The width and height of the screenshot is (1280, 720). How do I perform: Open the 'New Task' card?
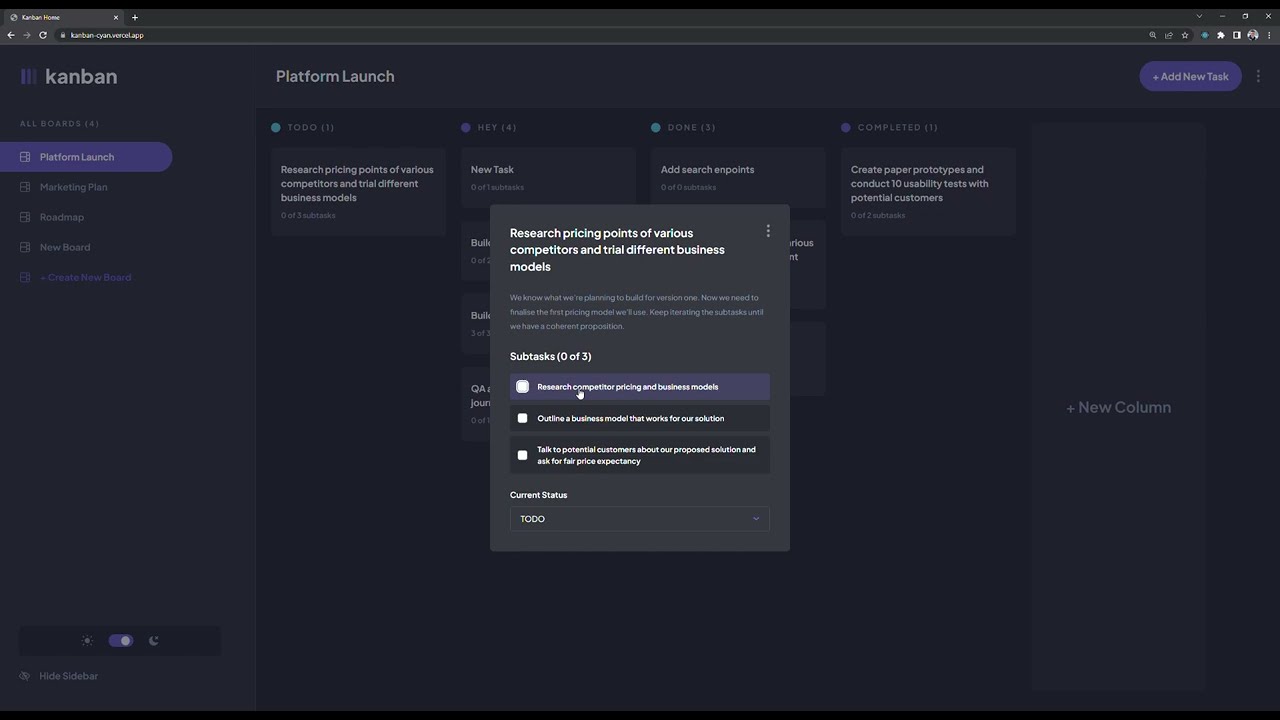pos(548,177)
